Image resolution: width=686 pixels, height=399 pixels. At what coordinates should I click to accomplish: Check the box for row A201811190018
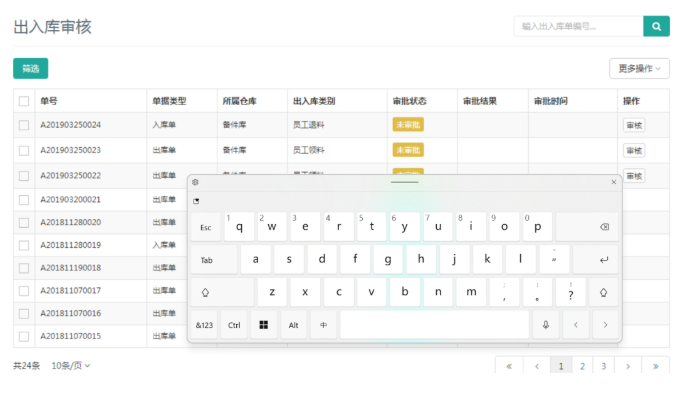(24, 268)
